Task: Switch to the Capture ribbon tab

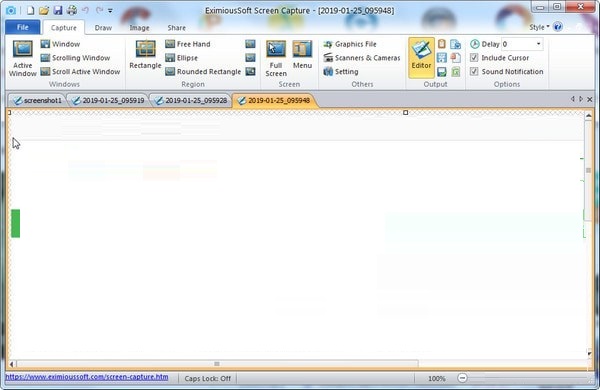Action: (64, 28)
